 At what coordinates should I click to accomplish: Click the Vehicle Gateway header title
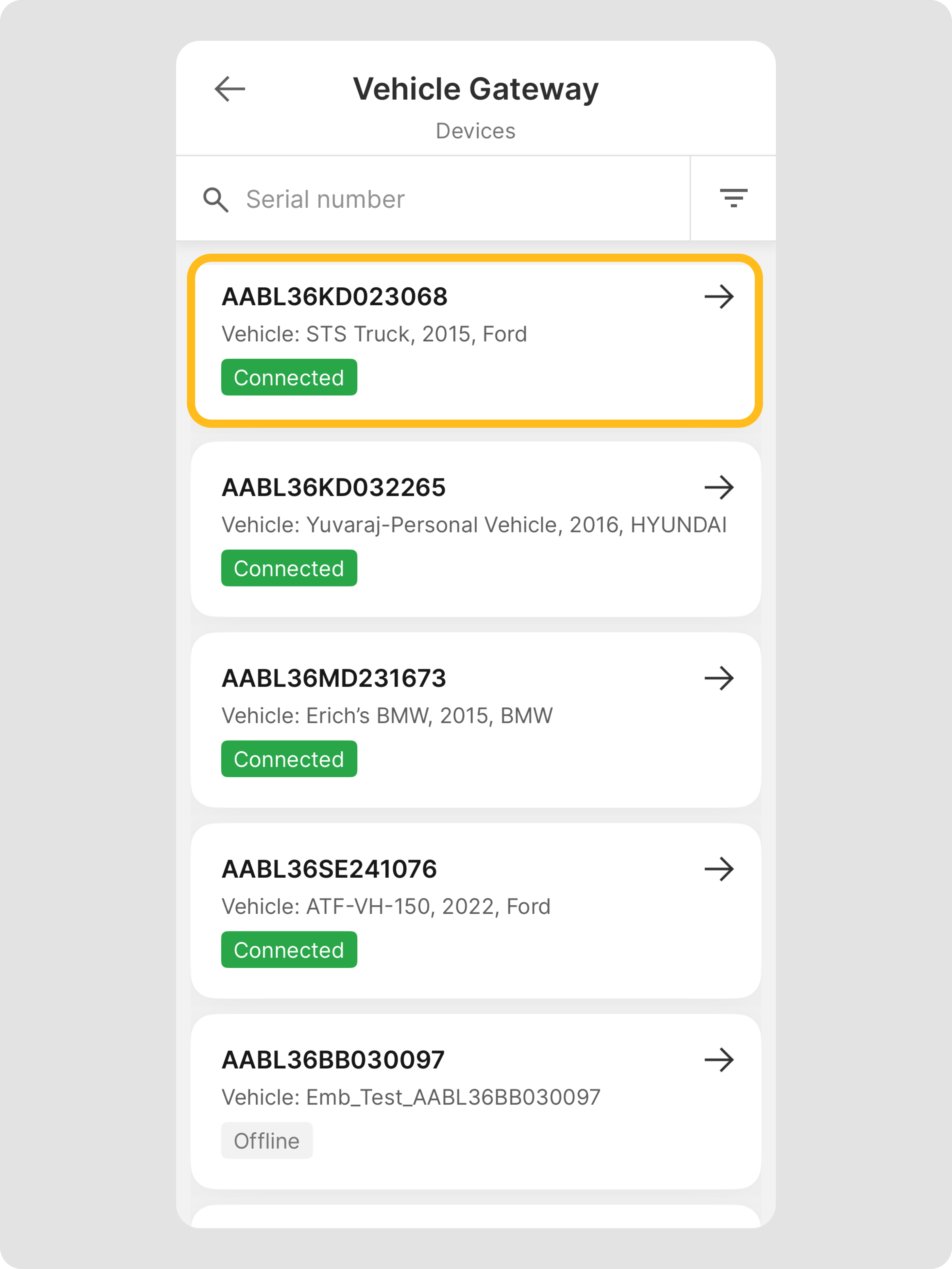[475, 89]
